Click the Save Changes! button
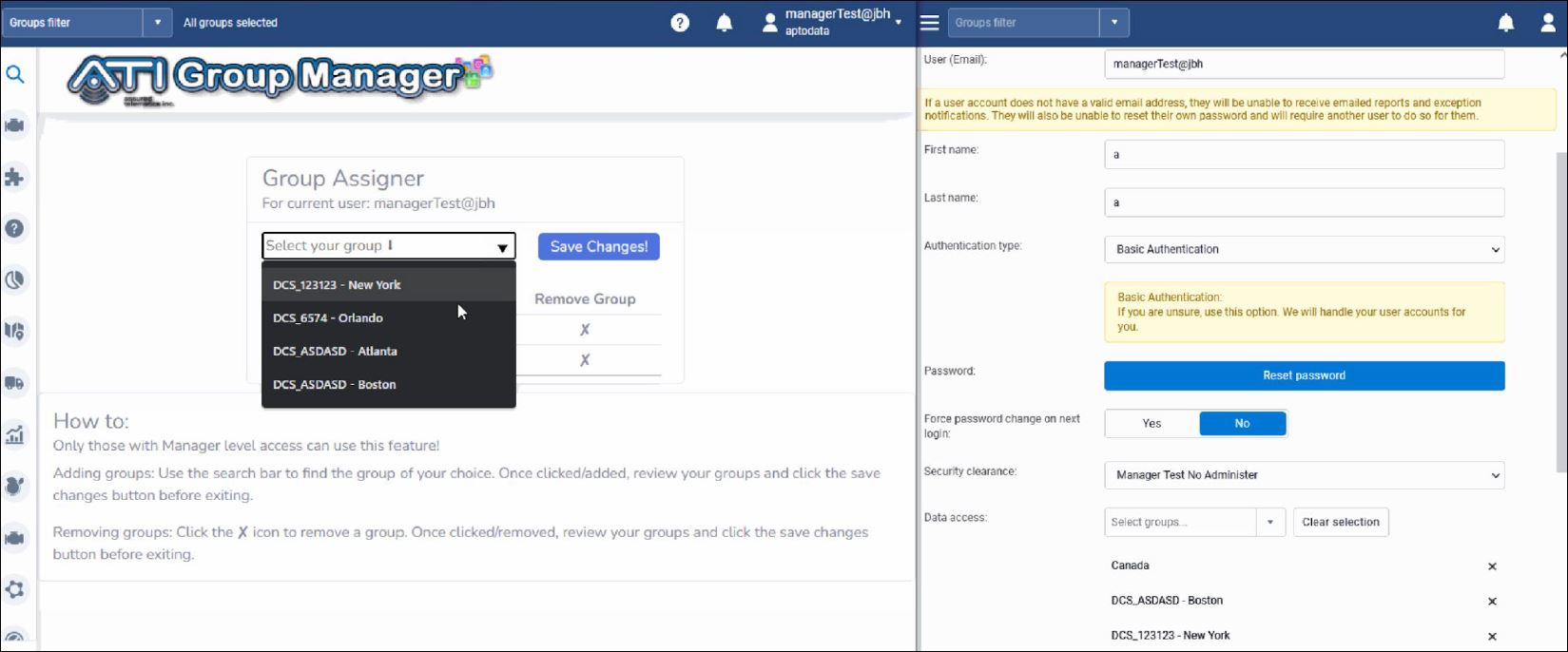Screen dimensions: 1568x652 (x=598, y=247)
